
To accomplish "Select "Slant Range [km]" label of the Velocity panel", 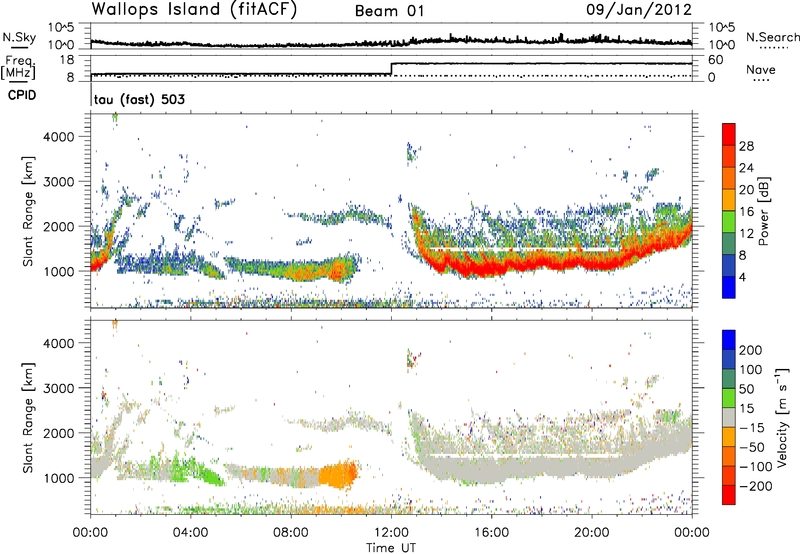I will coord(28,417).
